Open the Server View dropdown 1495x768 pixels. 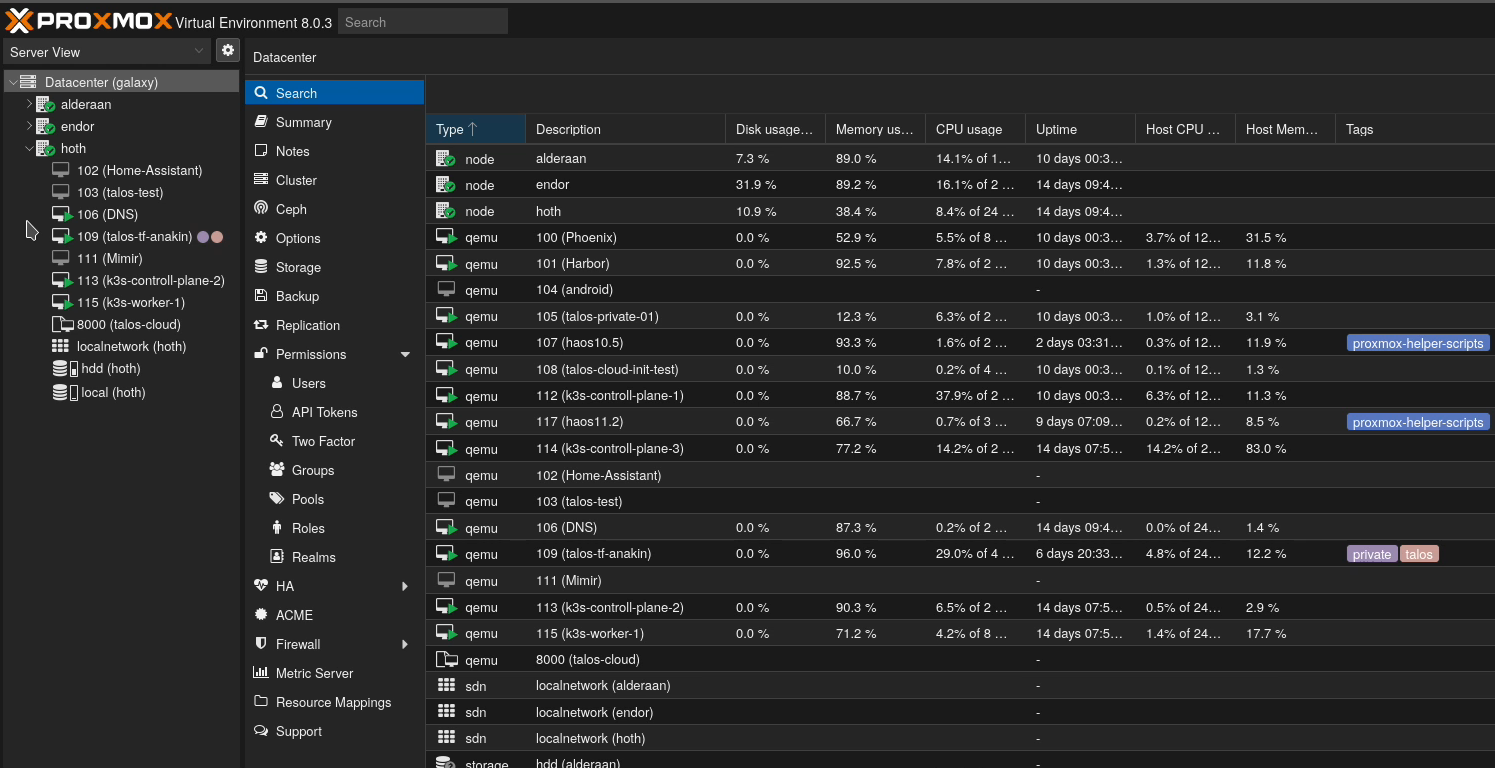[198, 51]
